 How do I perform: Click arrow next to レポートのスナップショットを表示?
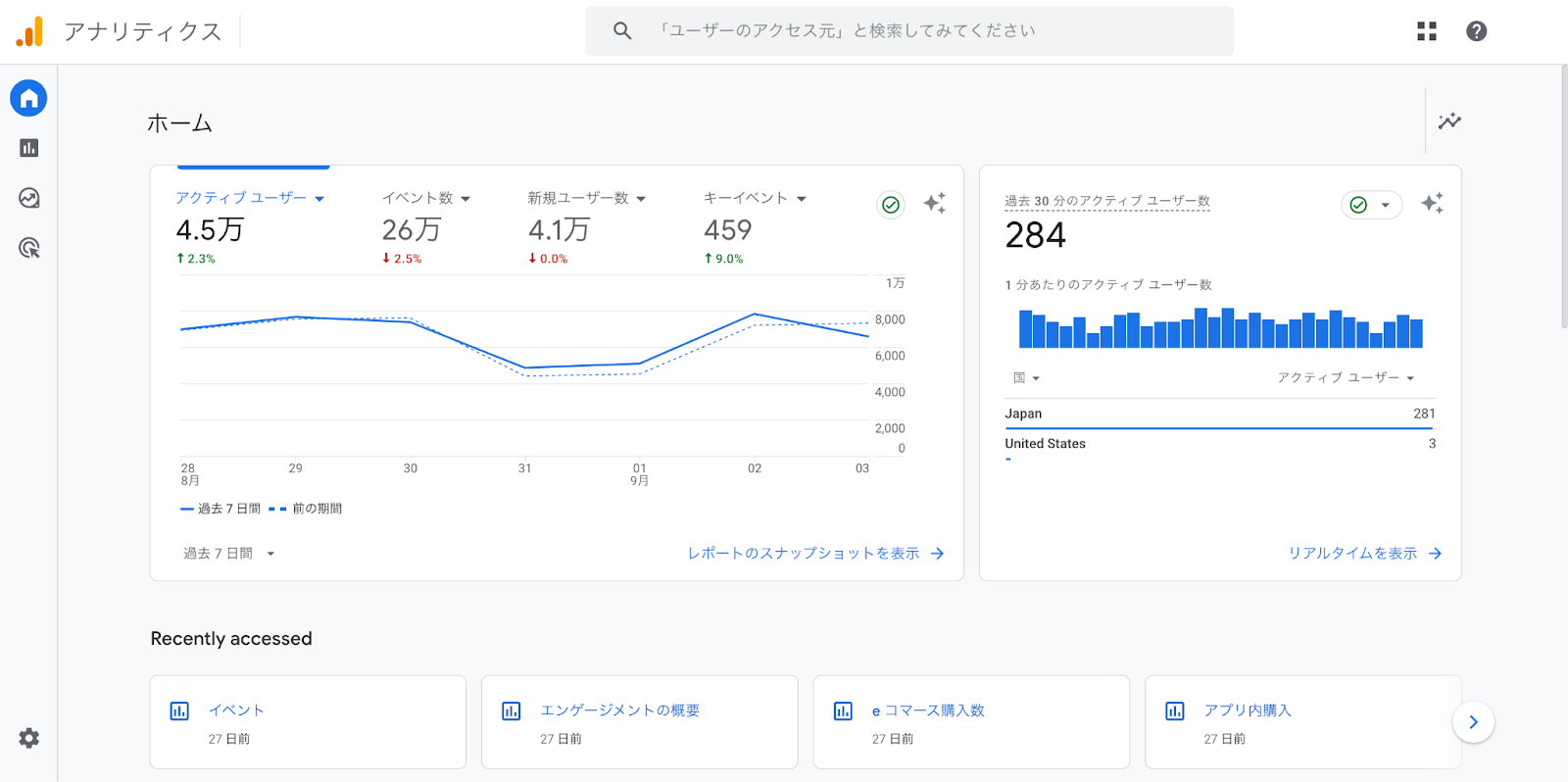(x=937, y=554)
